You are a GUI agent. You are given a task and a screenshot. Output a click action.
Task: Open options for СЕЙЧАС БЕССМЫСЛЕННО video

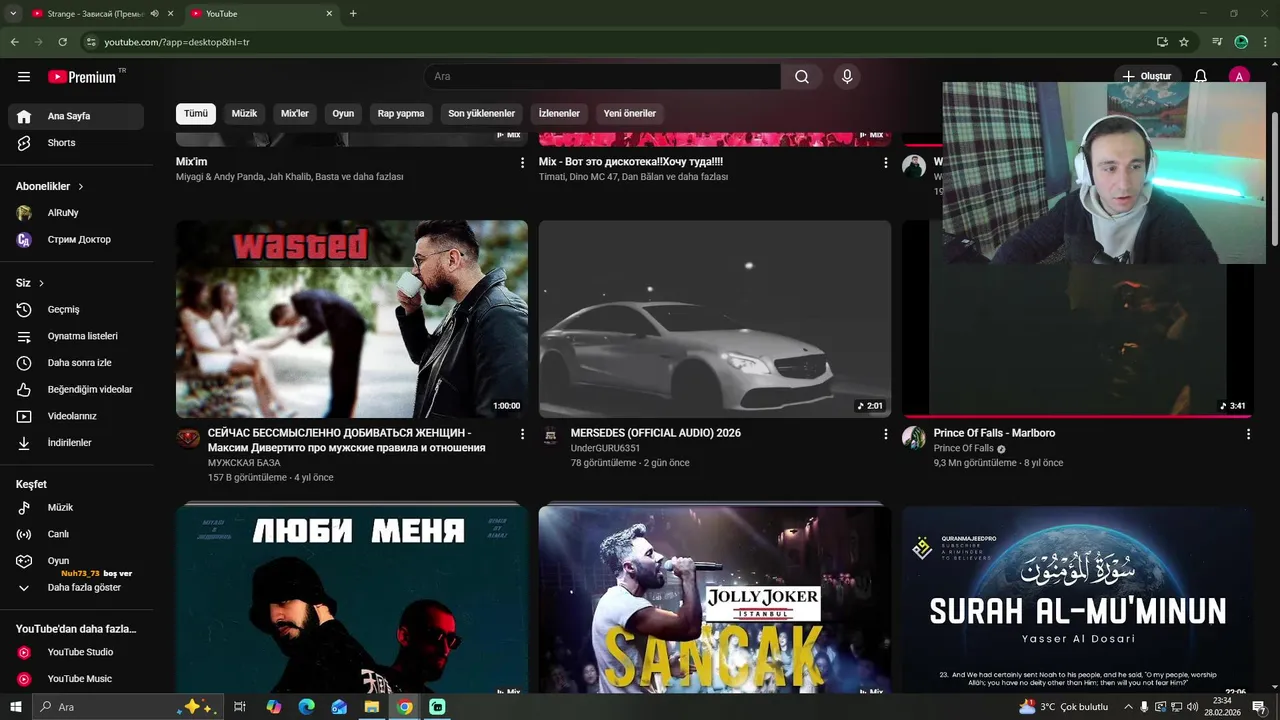[522, 434]
